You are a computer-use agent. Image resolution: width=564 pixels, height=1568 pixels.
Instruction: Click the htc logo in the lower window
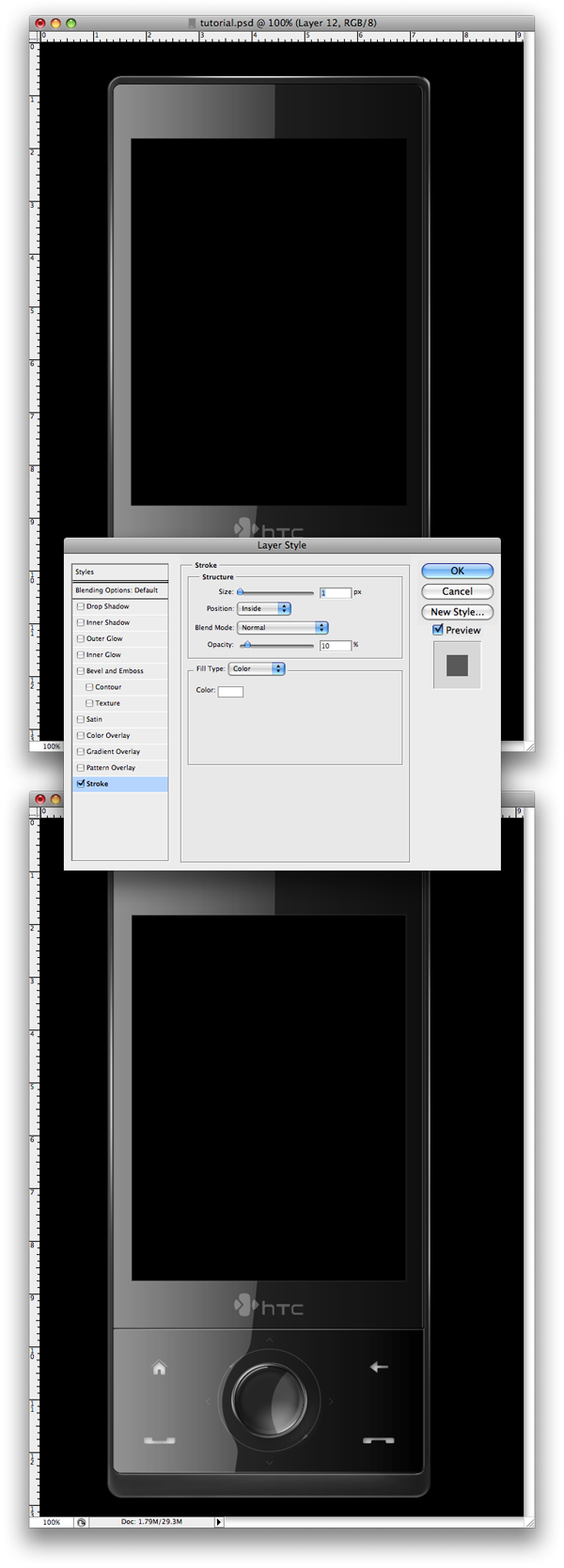coord(269,1306)
